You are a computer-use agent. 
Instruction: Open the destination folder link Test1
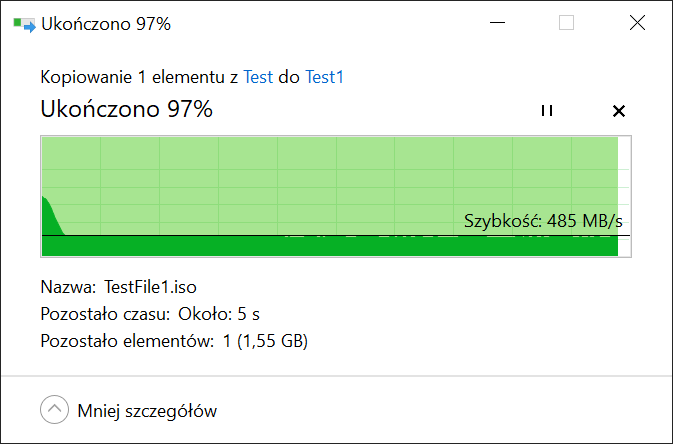324,77
